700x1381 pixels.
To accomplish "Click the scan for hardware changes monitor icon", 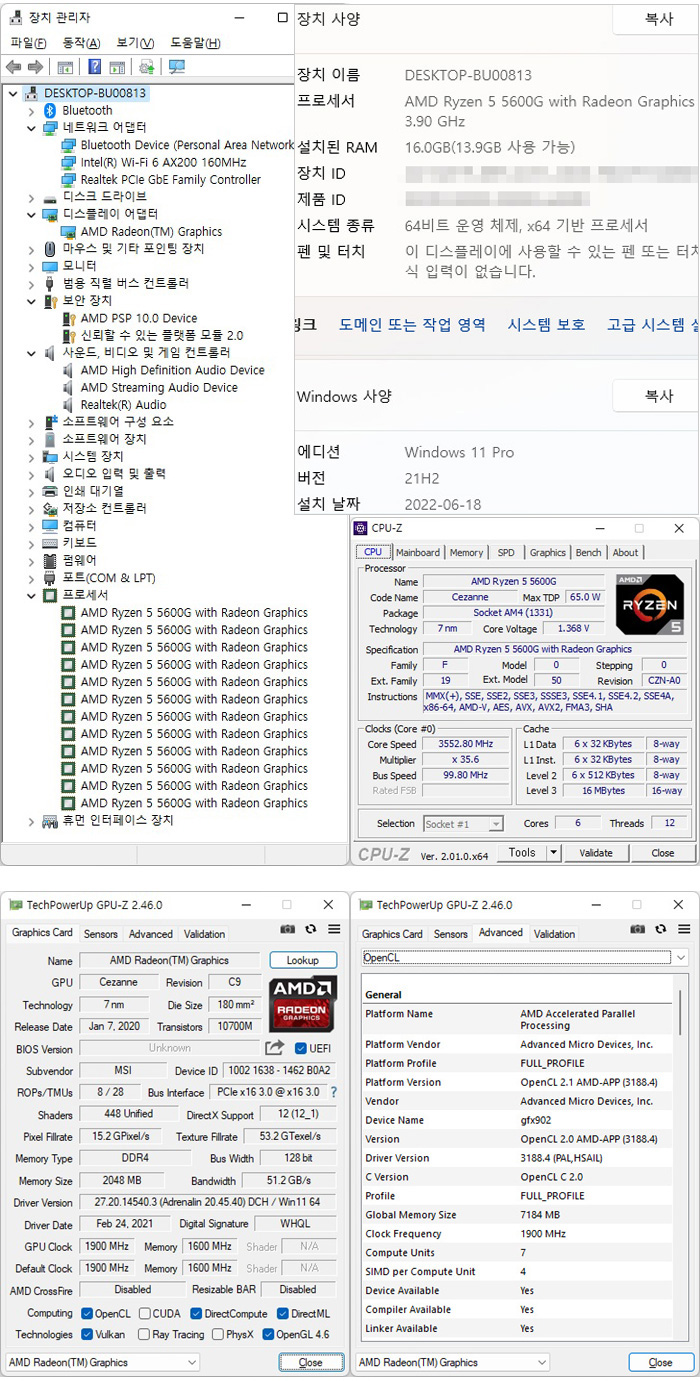I will click(x=177, y=67).
